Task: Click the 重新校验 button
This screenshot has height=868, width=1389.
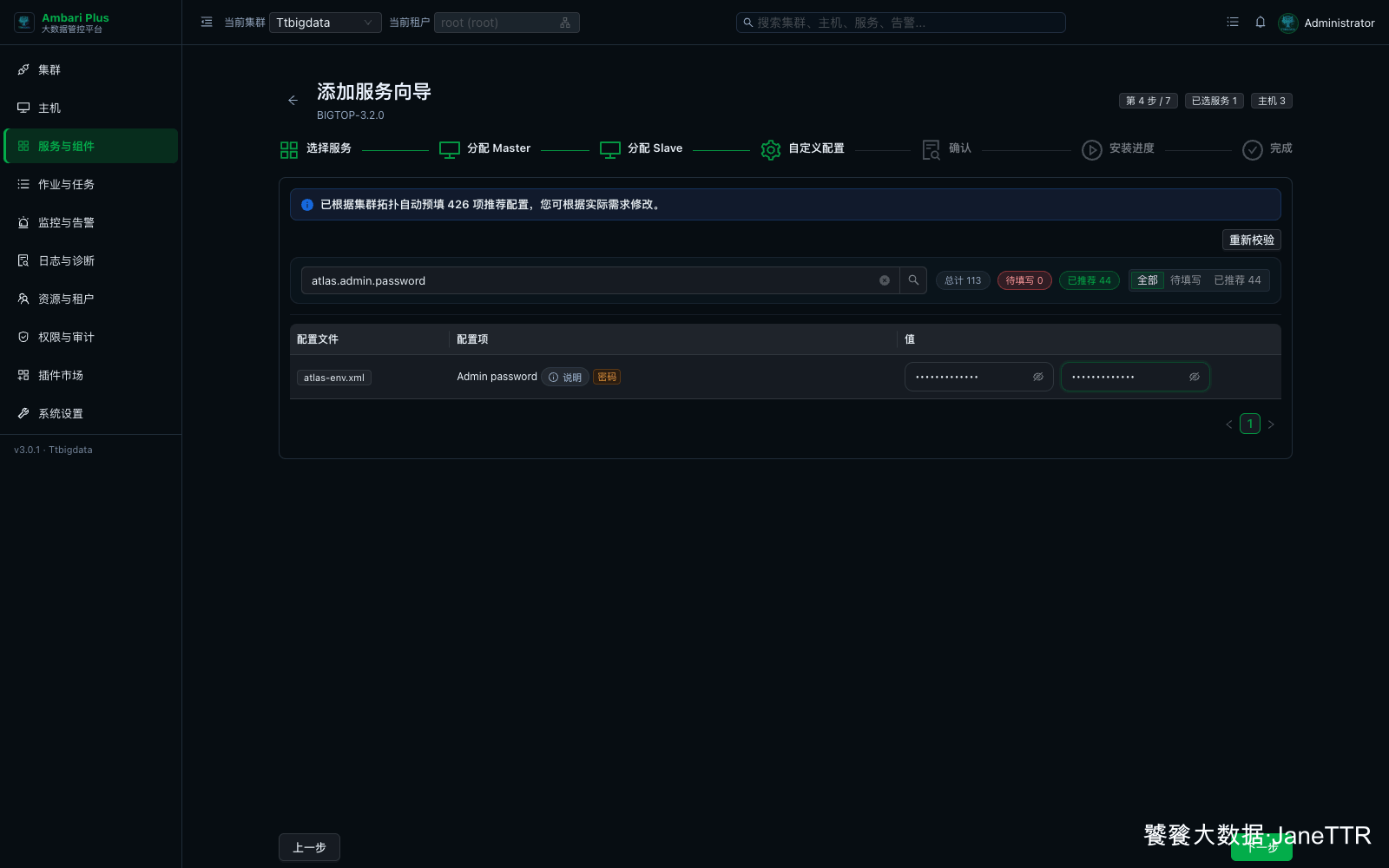Action: click(1252, 240)
